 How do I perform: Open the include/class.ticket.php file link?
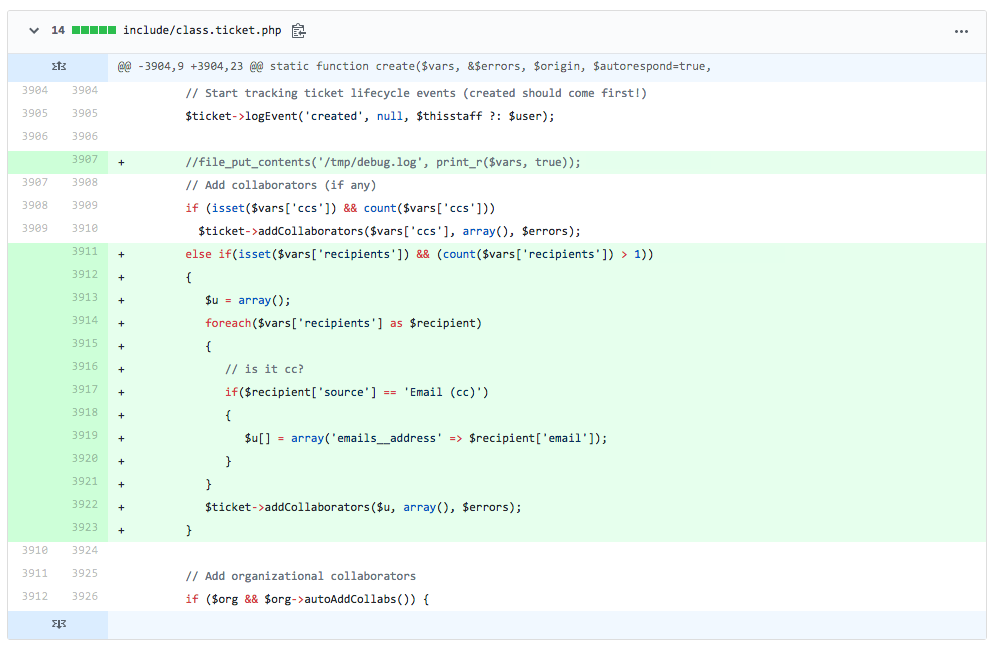pos(203,31)
